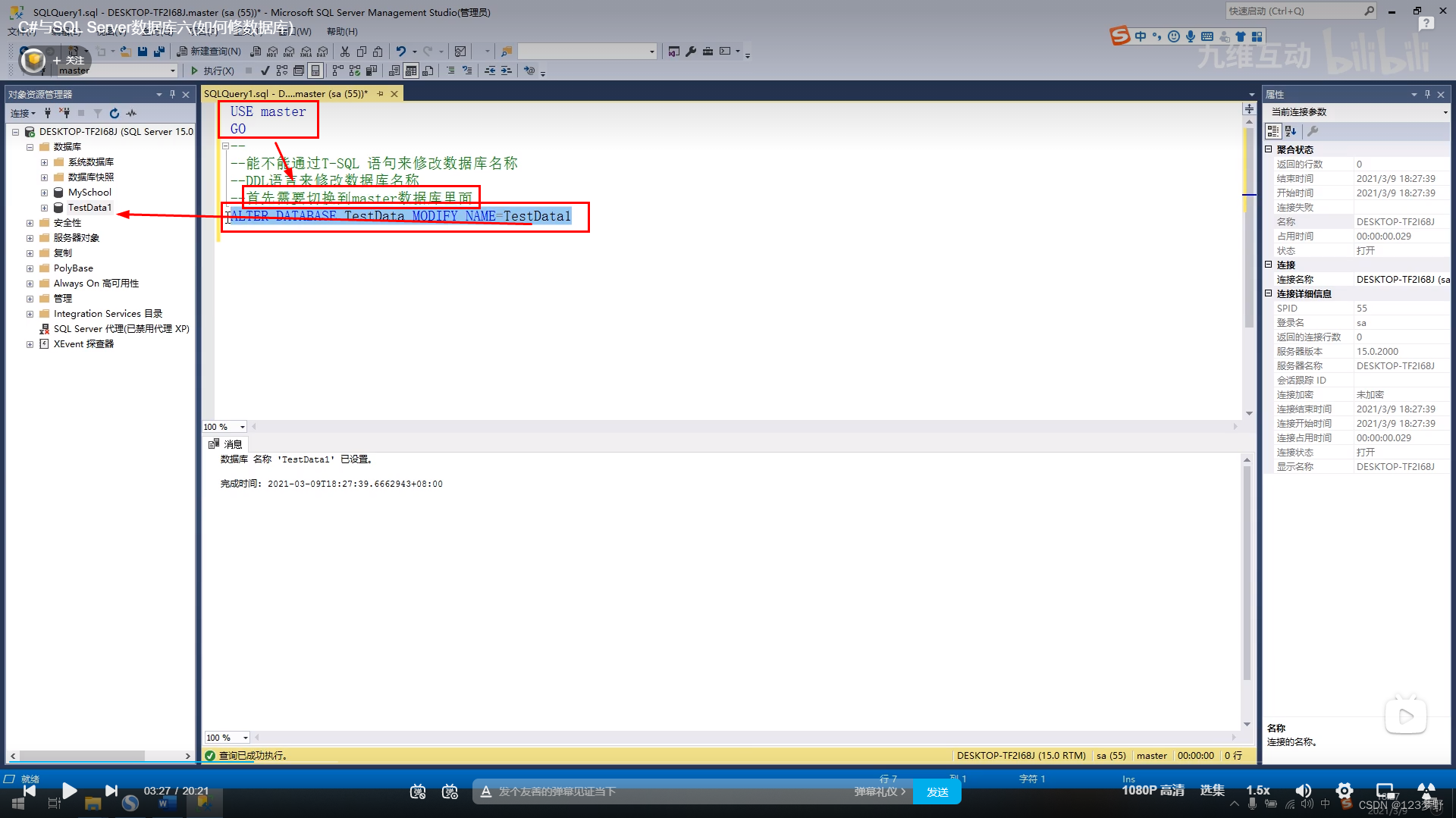Click the Disconnect icon in Object Explorer
The width and height of the screenshot is (1456, 818).
pyautogui.click(x=64, y=113)
